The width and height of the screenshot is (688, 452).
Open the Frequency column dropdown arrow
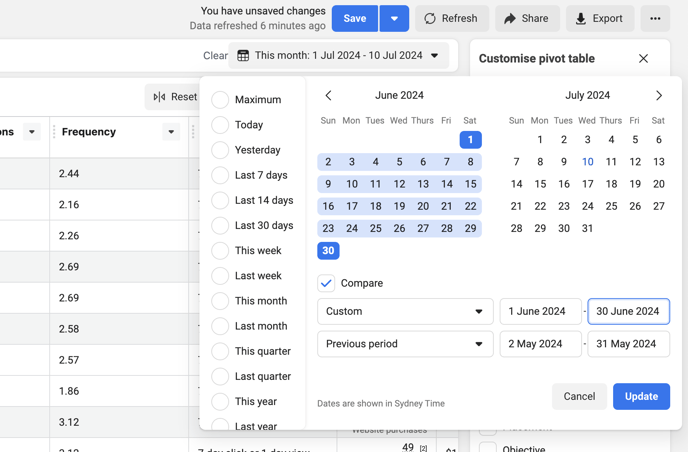(171, 132)
